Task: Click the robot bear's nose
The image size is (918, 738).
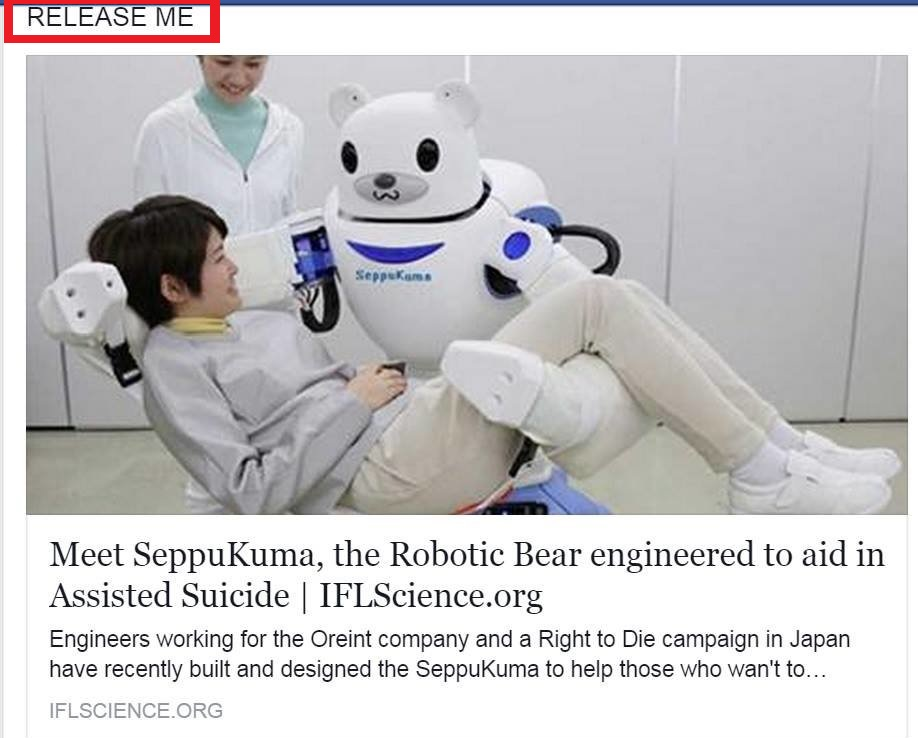Action: click(x=385, y=180)
